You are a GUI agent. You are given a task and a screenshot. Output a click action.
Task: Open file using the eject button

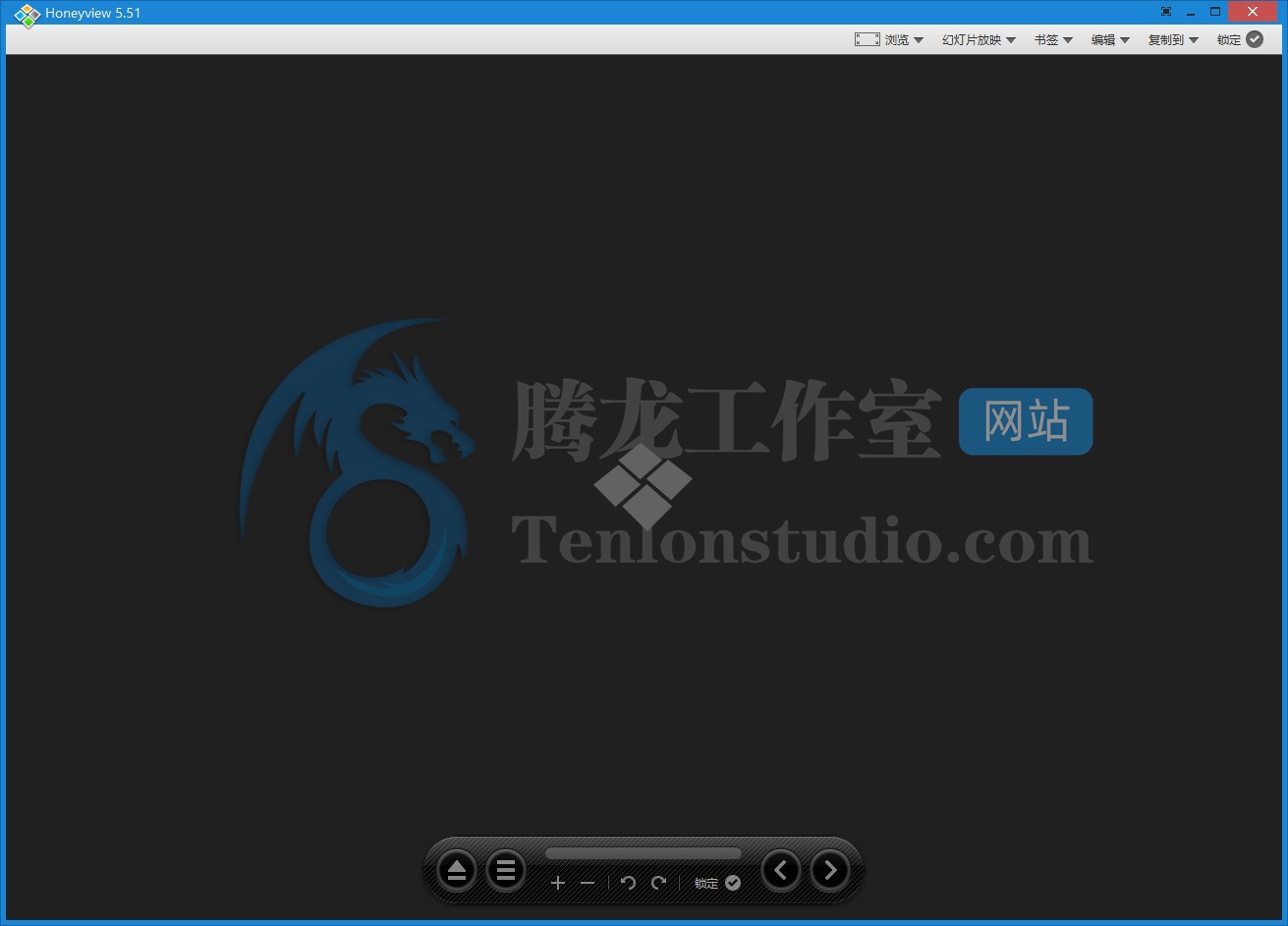pyautogui.click(x=457, y=870)
